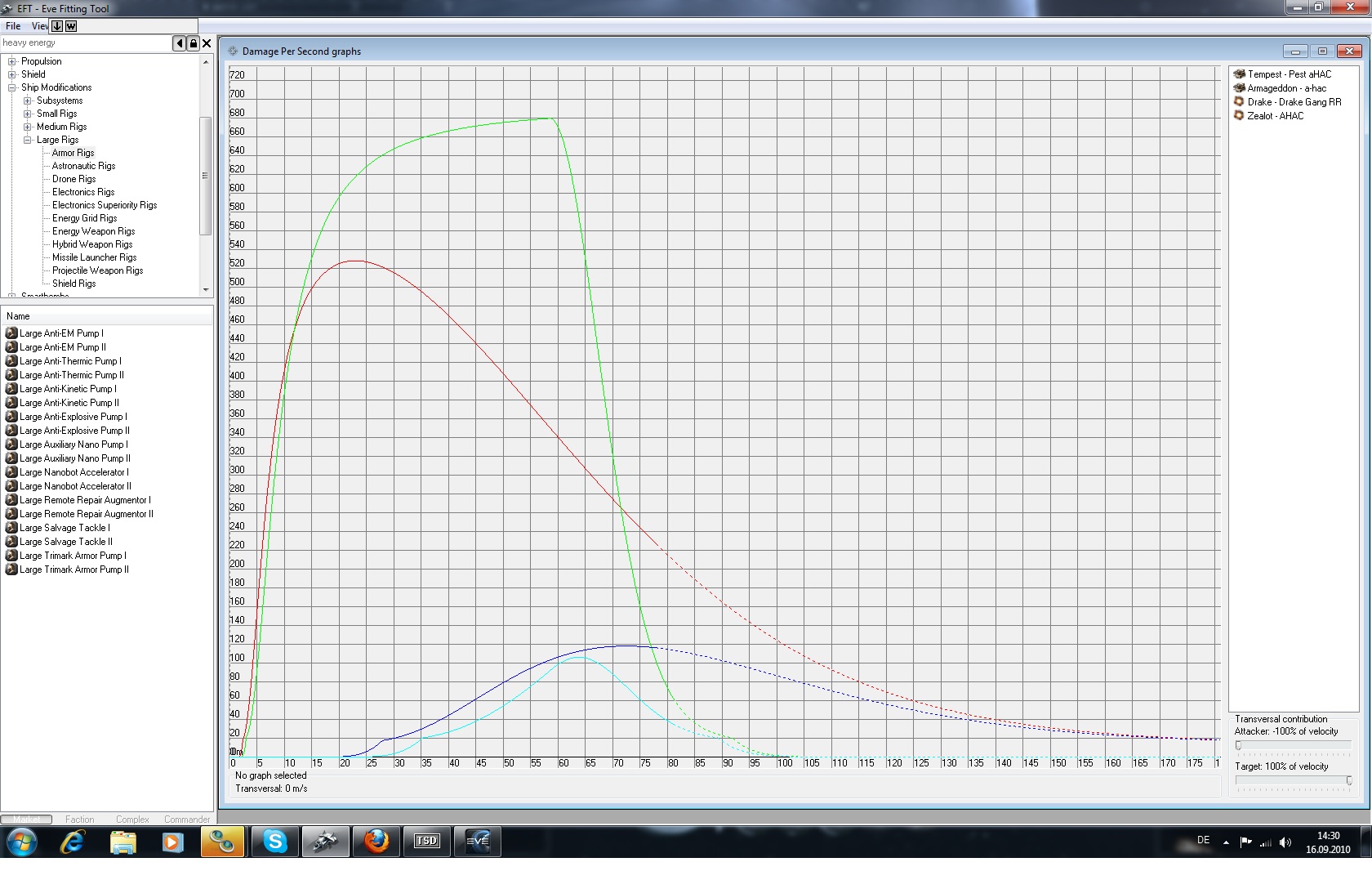1372x889 pixels.
Task: Switch to the Commander tab
Action: tap(187, 820)
